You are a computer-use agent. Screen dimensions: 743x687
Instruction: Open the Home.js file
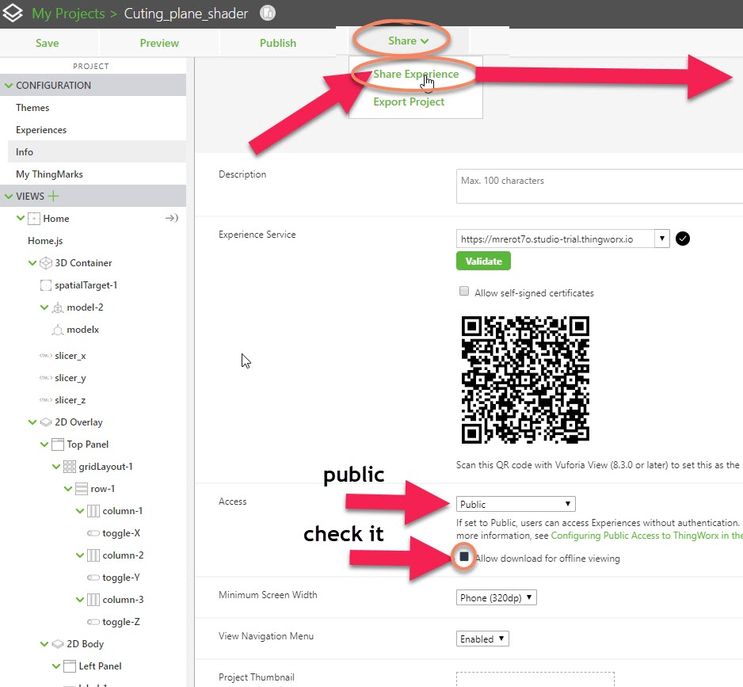click(45, 241)
